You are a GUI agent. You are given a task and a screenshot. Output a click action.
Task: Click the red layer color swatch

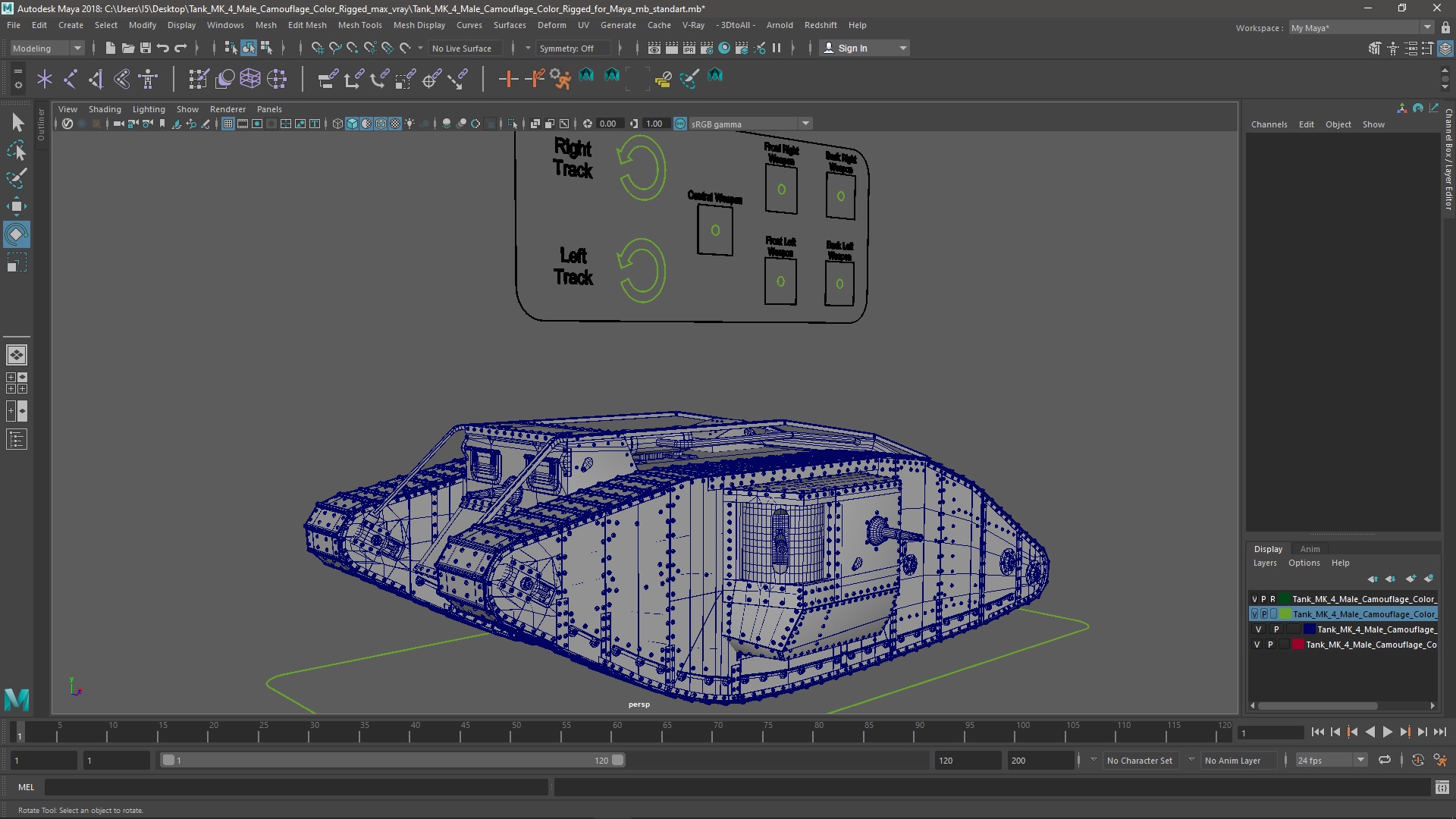1298,645
